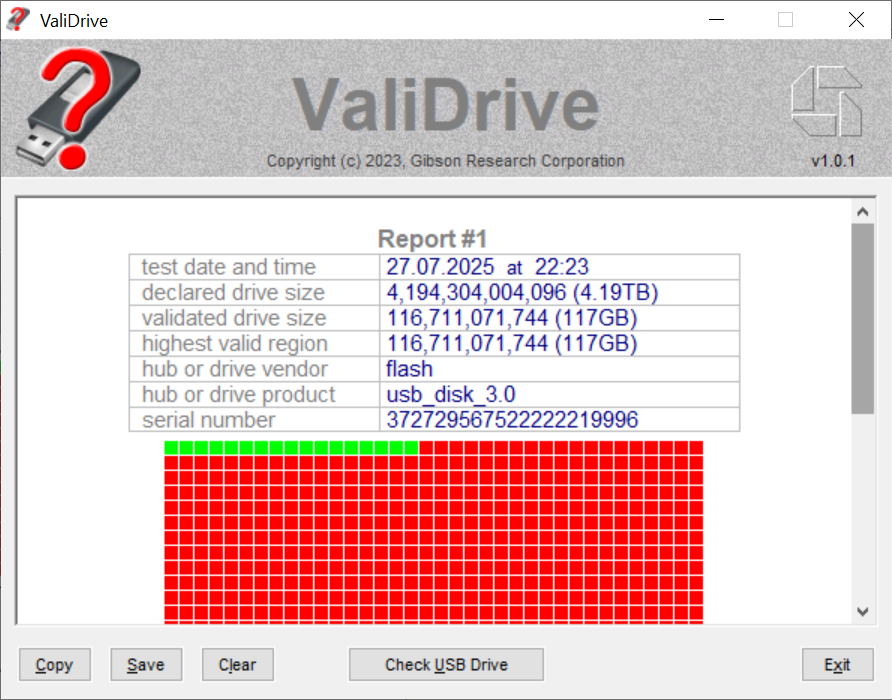Close the ValiDrive window
This screenshot has width=892, height=700.
tap(856, 20)
